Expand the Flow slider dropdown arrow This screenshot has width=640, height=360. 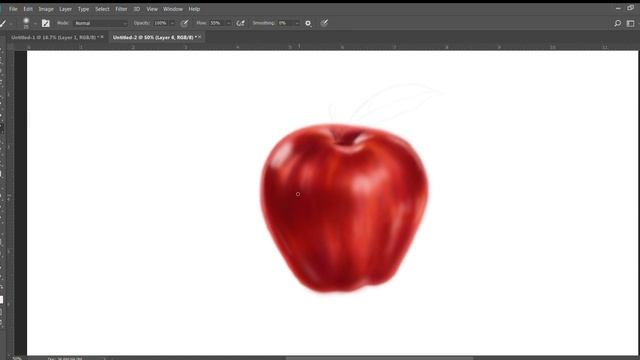click(x=228, y=23)
